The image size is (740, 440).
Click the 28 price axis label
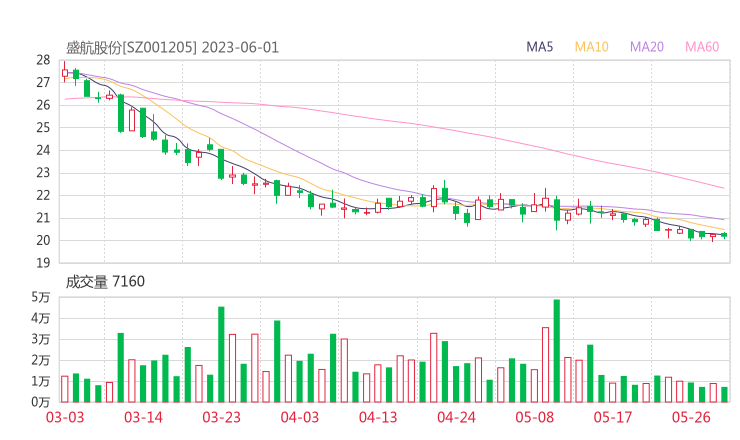coord(43,60)
